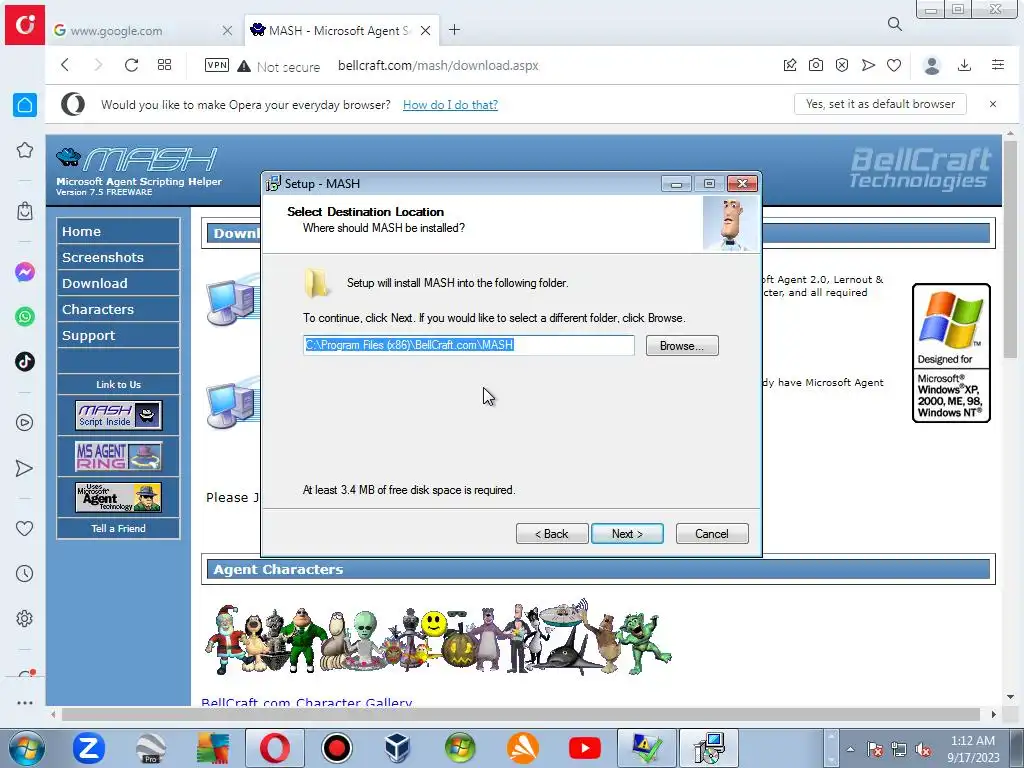Open the sidebar history clock icon

25,573
